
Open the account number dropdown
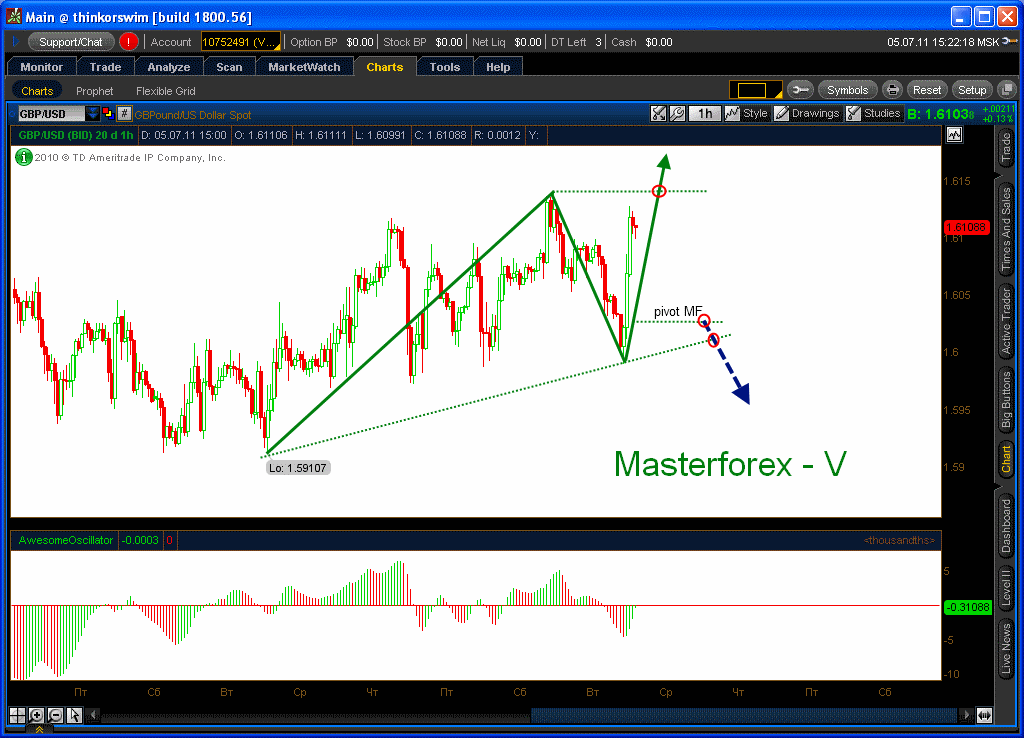point(240,42)
